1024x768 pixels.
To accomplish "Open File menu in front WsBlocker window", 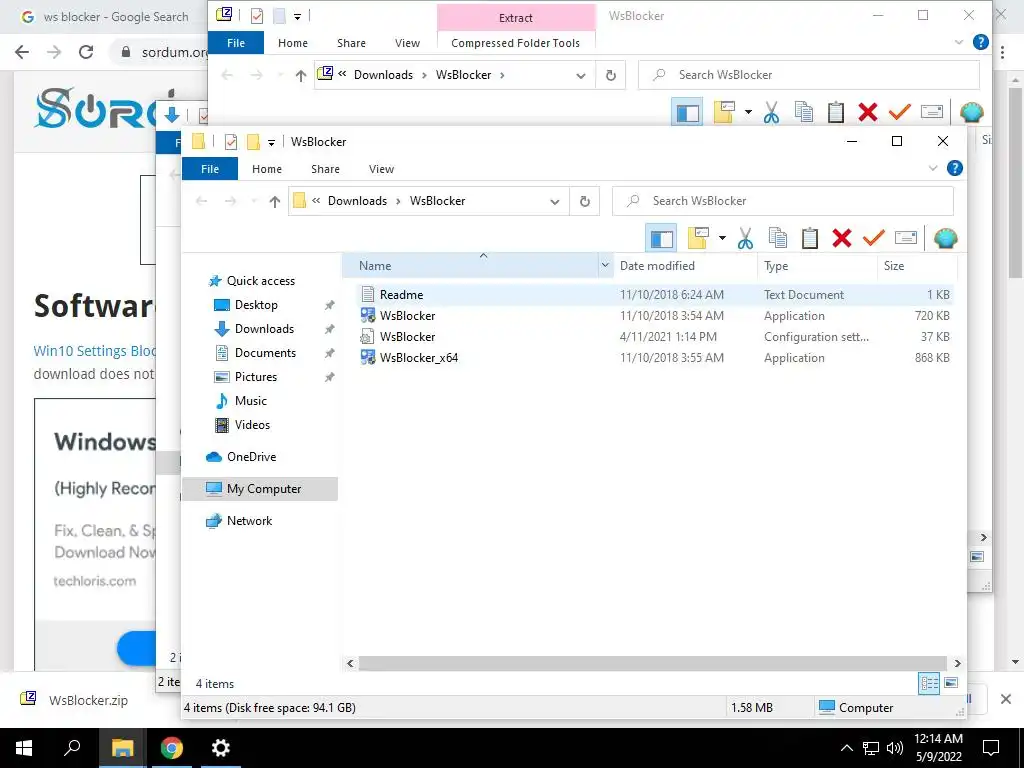I will [x=210, y=168].
